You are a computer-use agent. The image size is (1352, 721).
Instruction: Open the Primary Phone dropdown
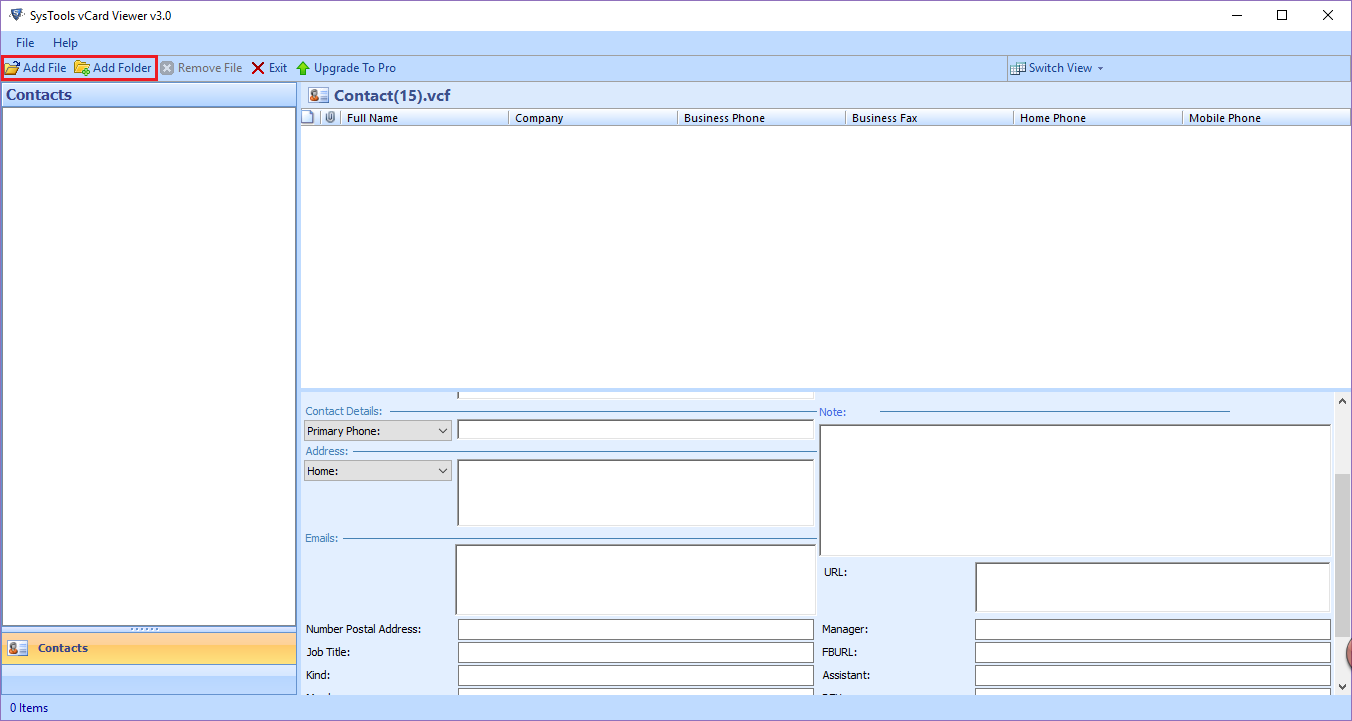[x=443, y=430]
